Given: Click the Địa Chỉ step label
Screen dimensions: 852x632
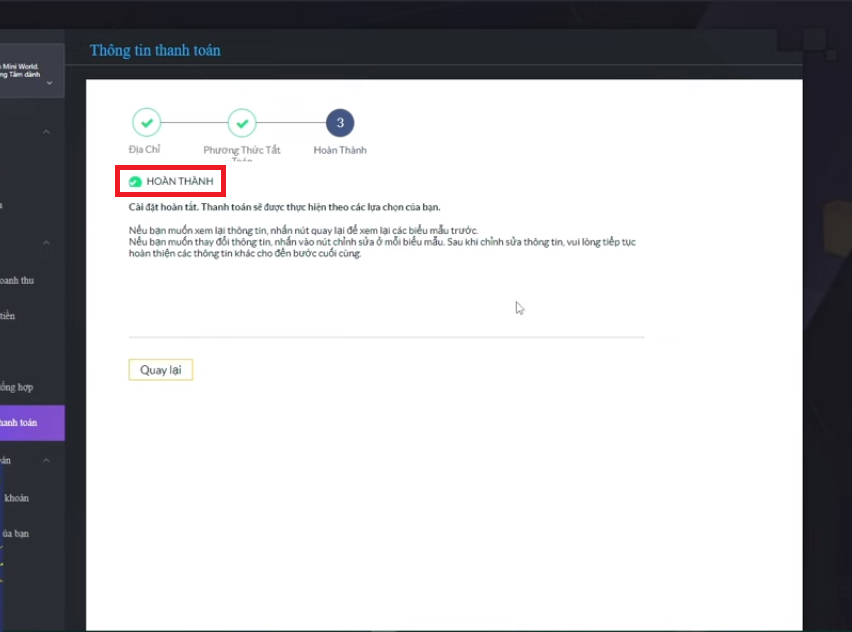Looking at the screenshot, I should pyautogui.click(x=146, y=150).
